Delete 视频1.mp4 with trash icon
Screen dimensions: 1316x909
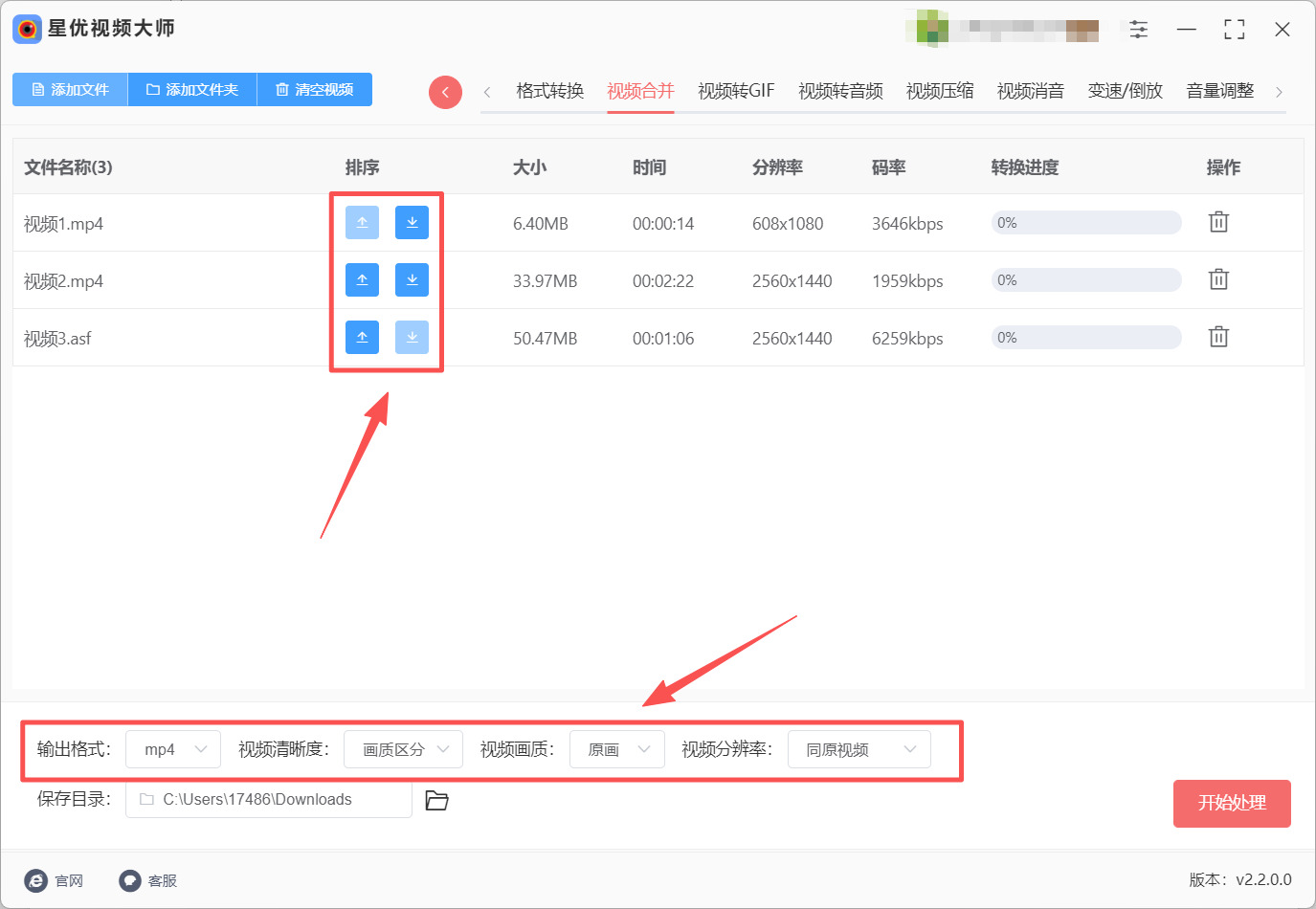tap(1218, 222)
